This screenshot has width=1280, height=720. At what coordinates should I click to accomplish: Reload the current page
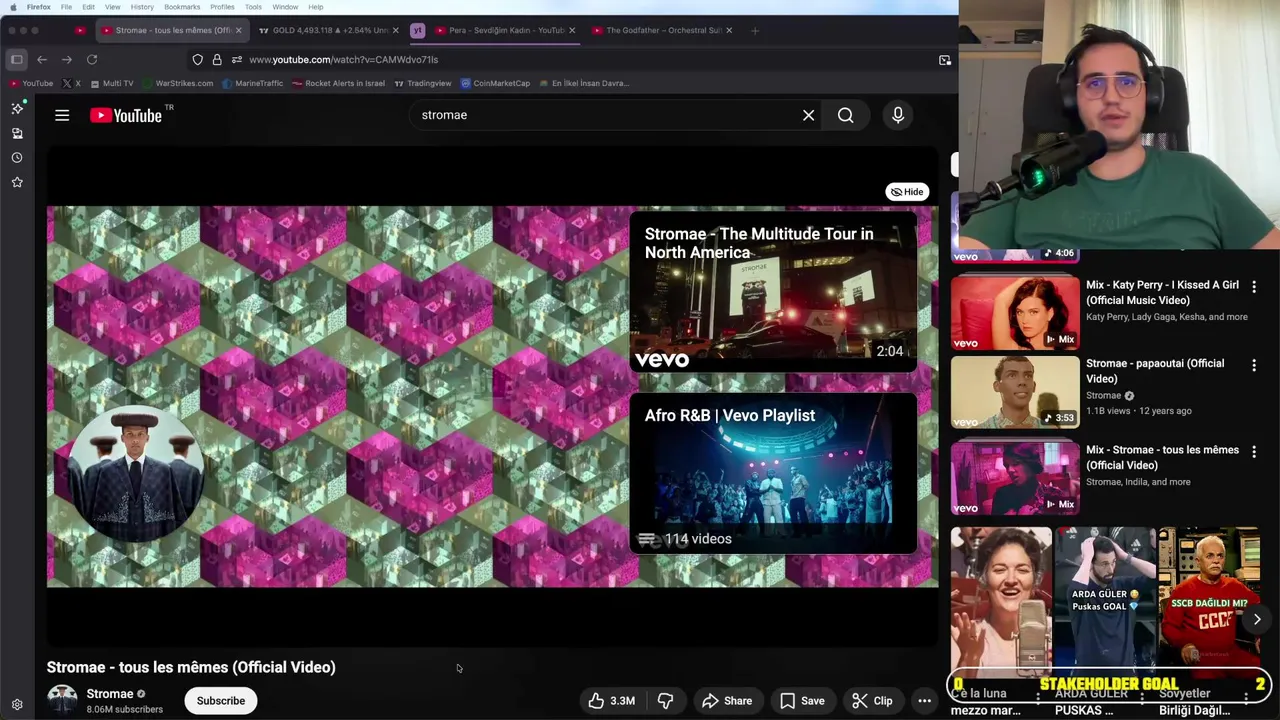pos(92,60)
